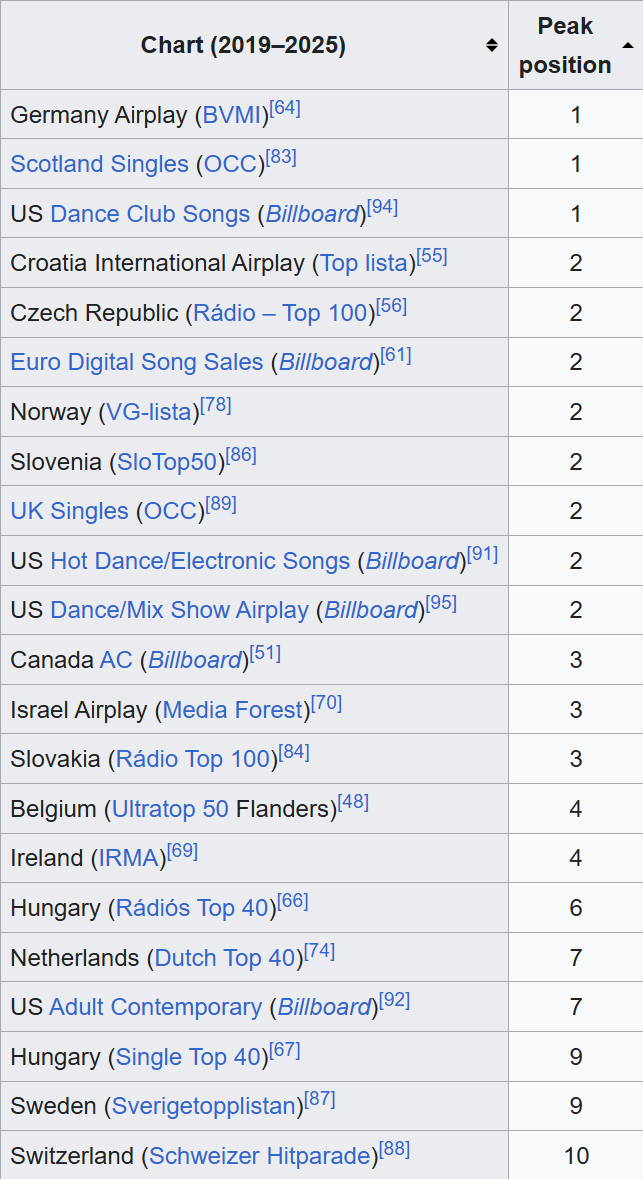Viewport: 643px width, 1179px height.
Task: Open Euro Digital Song Sales link
Action: (x=137, y=362)
